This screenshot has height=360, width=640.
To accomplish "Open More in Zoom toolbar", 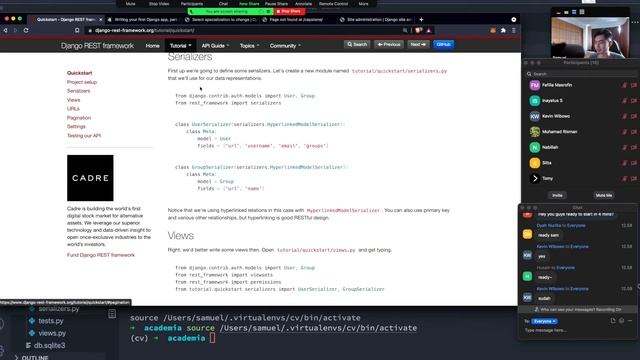I will click(363, 4).
